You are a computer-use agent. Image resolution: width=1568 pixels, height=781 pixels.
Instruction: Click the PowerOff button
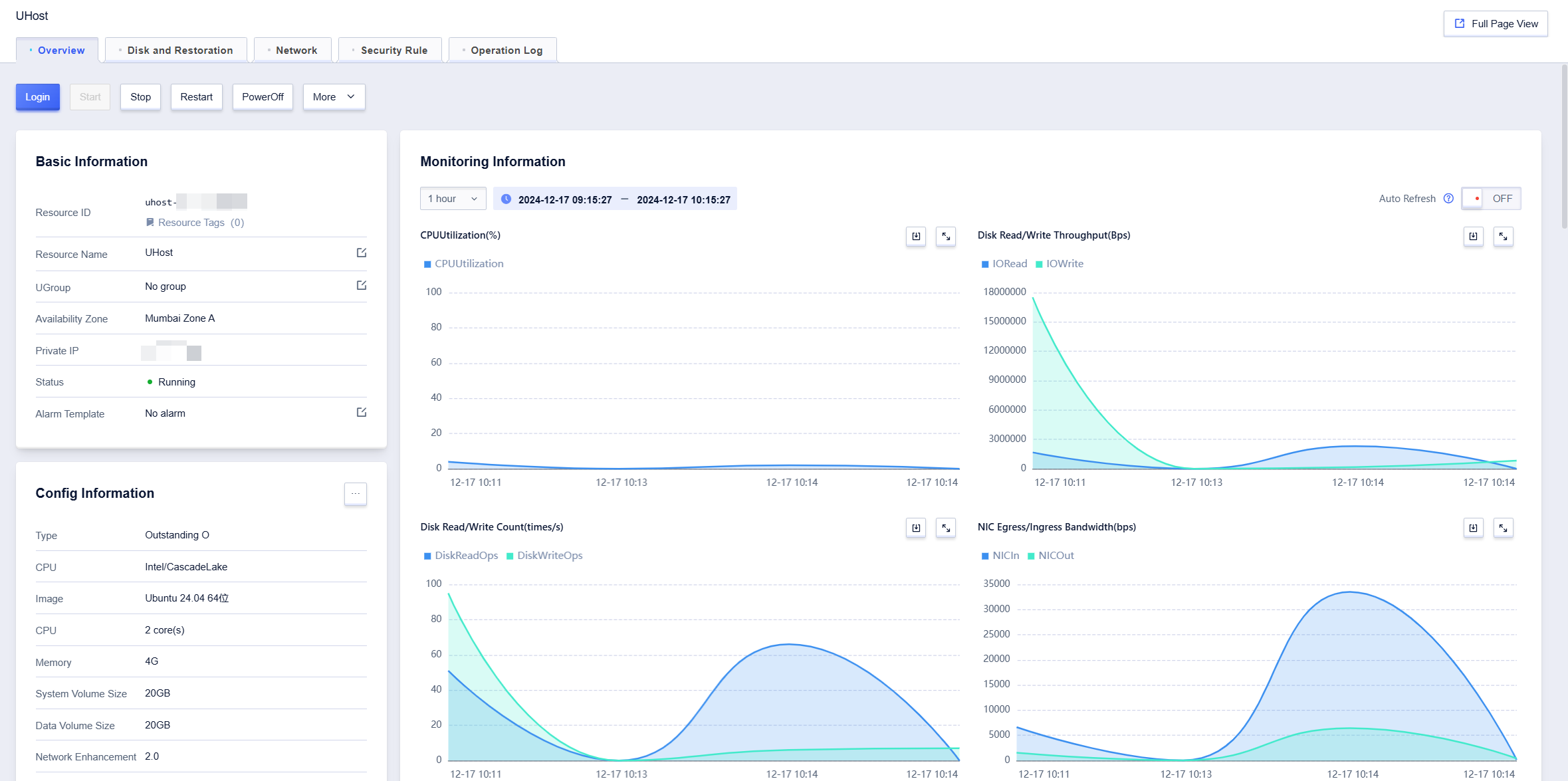263,97
